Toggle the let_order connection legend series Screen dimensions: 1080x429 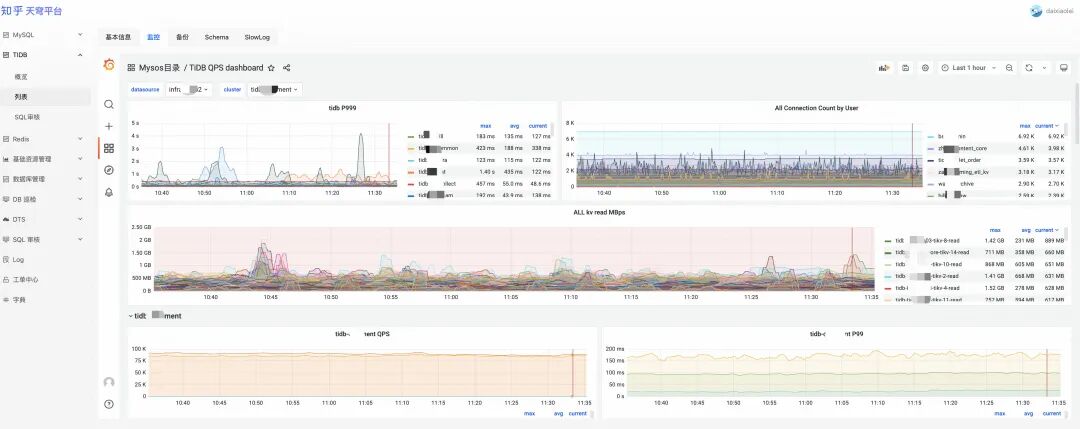958,160
